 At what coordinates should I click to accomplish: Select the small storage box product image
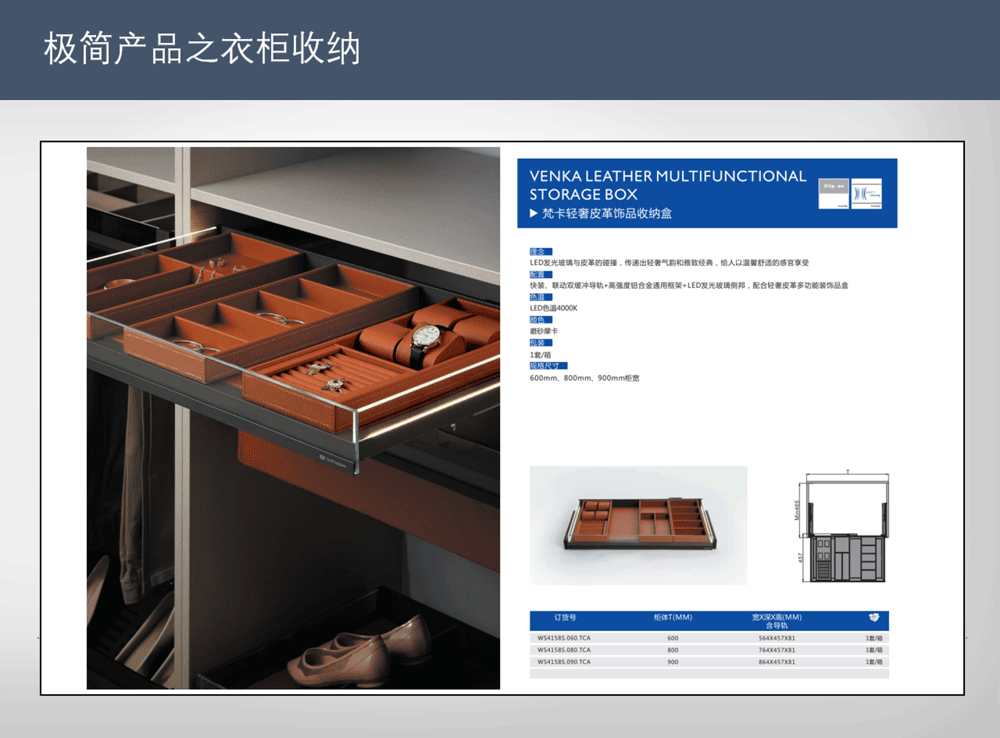[x=638, y=525]
